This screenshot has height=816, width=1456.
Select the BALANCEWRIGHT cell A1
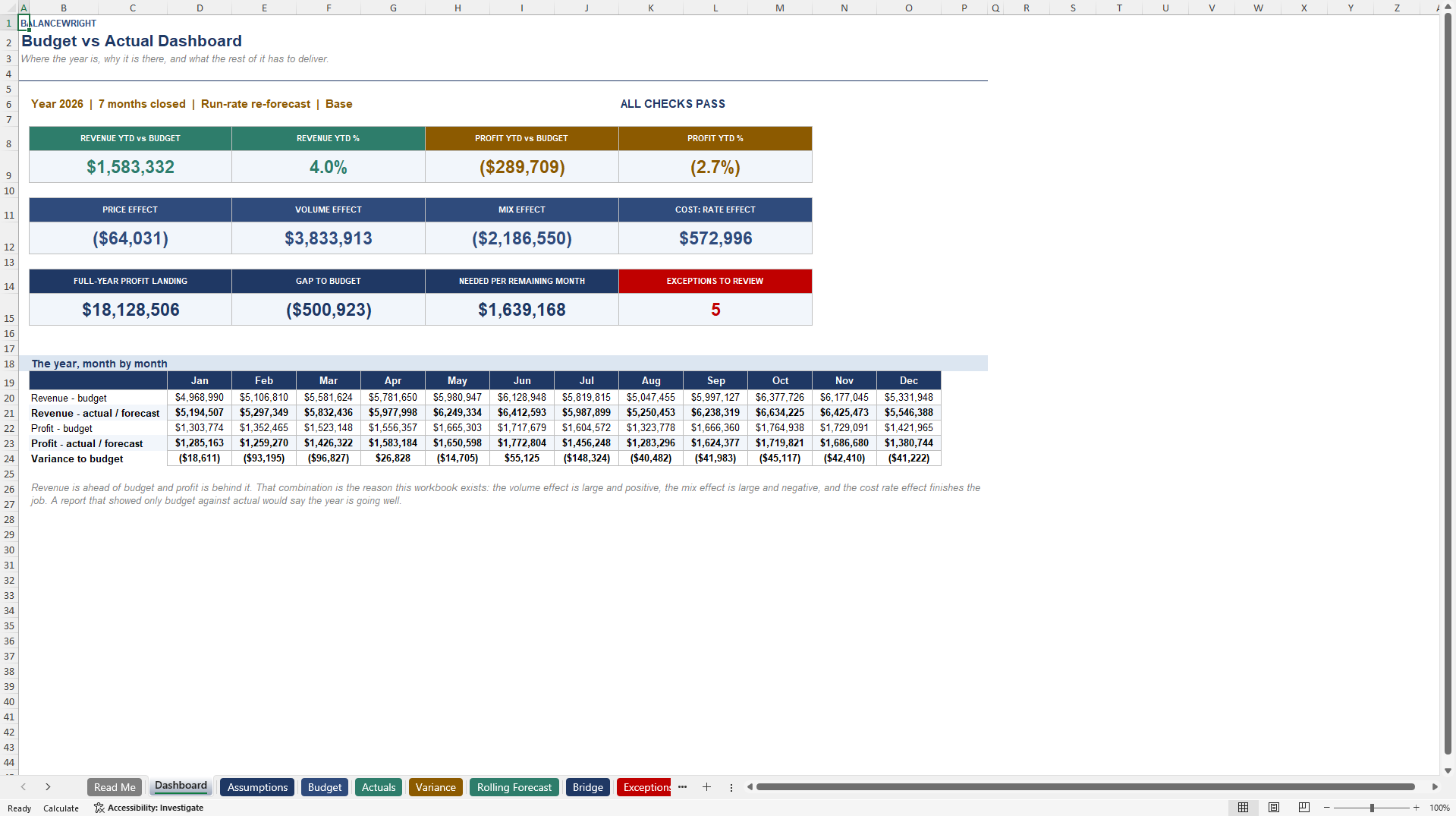[24, 23]
